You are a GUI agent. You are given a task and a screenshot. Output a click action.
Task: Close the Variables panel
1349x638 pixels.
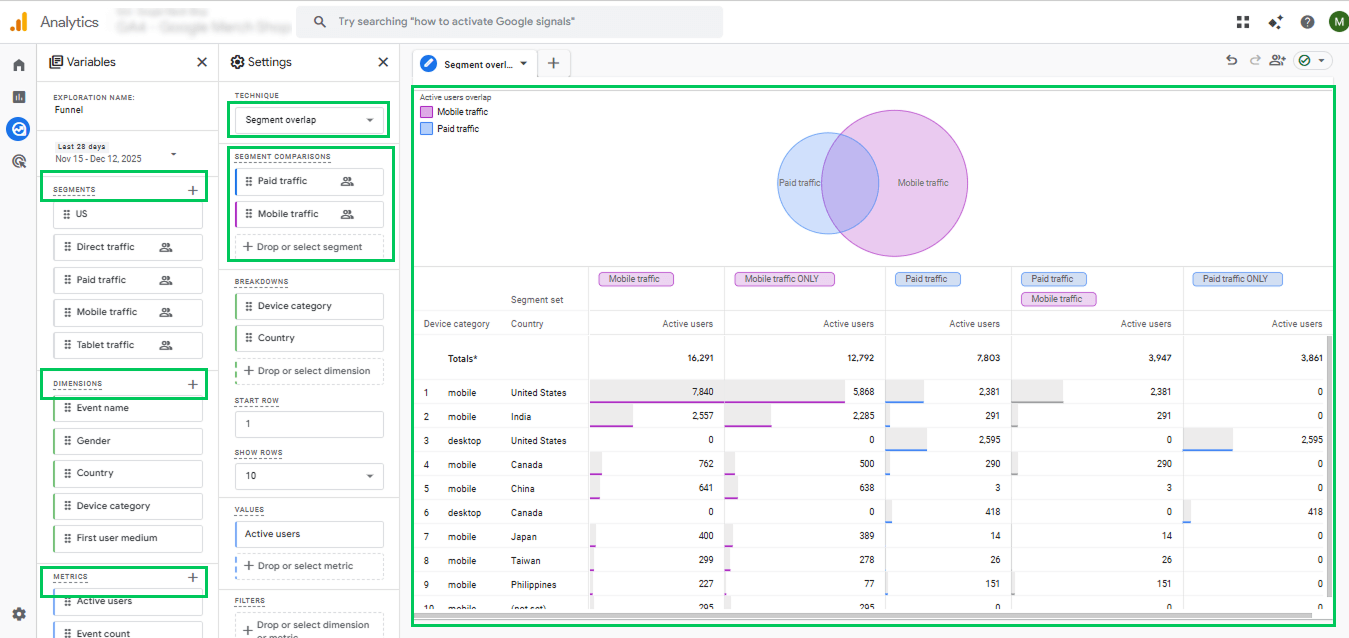click(x=202, y=62)
